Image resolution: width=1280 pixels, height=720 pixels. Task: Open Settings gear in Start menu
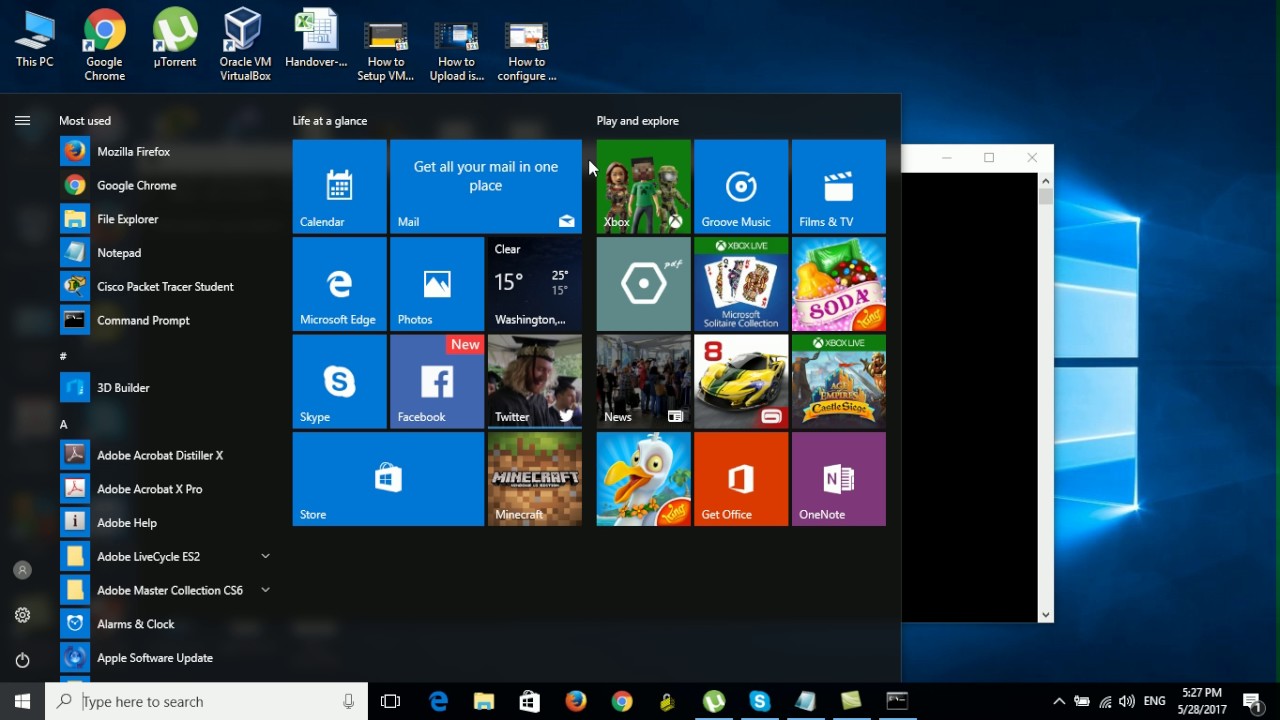click(22, 615)
